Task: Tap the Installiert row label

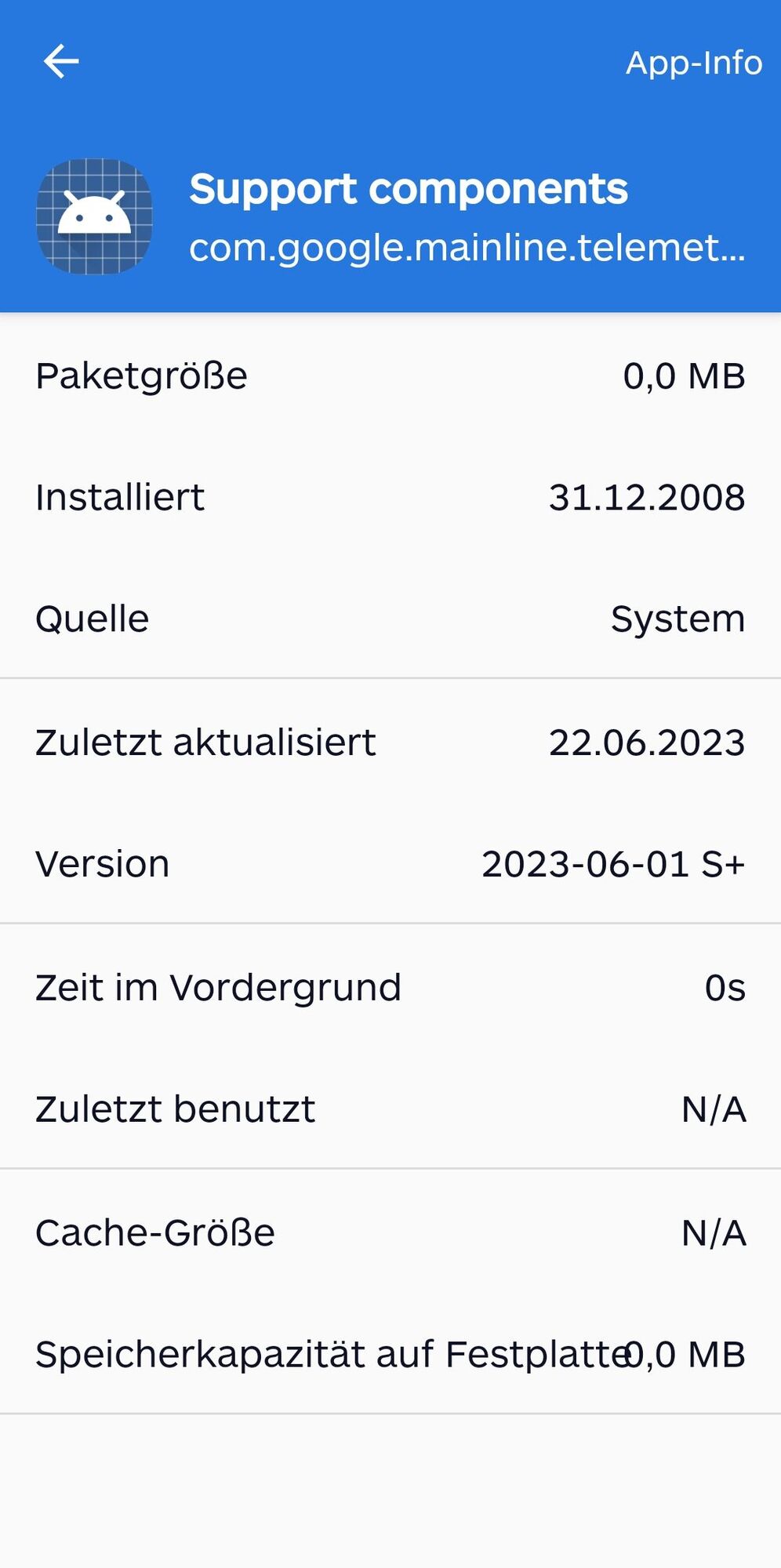Action: click(120, 497)
